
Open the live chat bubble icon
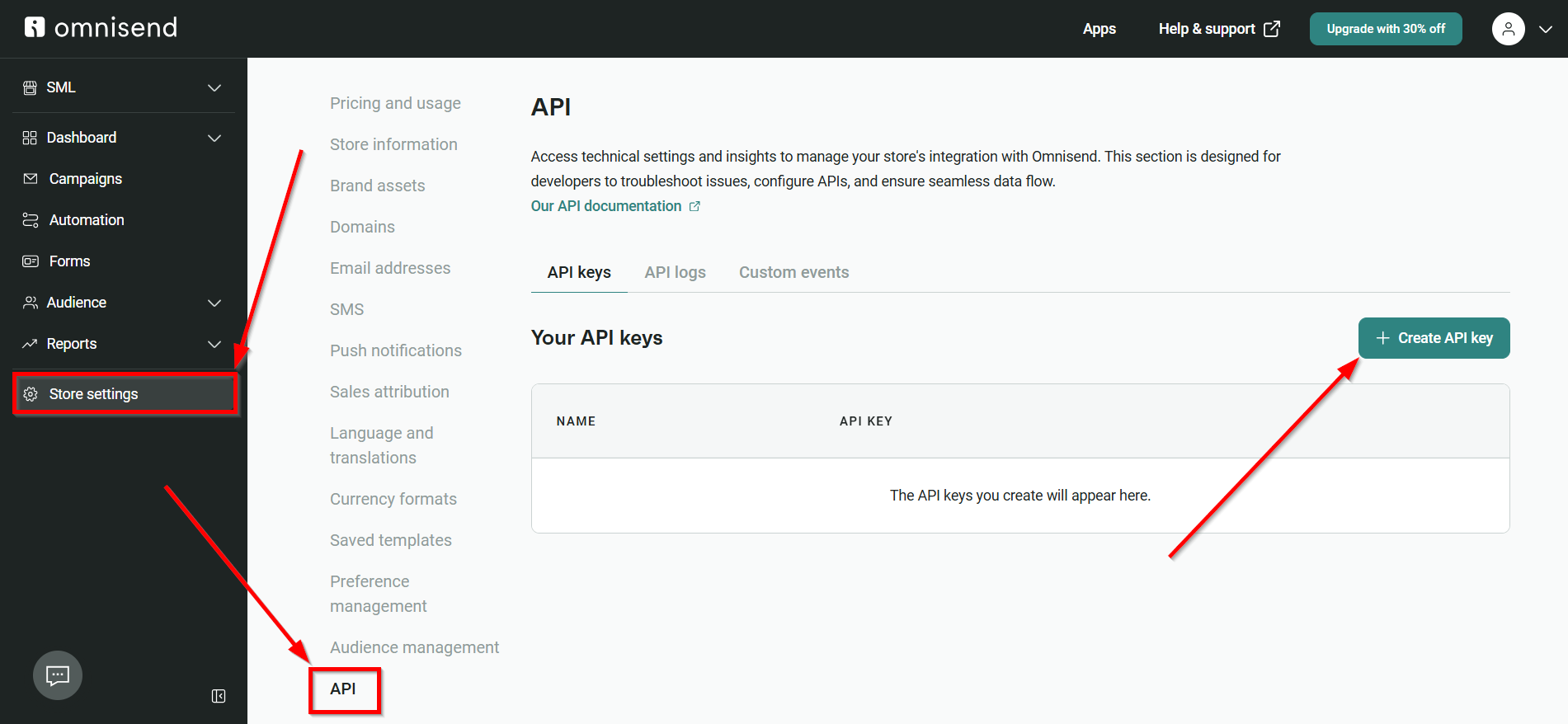point(58,675)
